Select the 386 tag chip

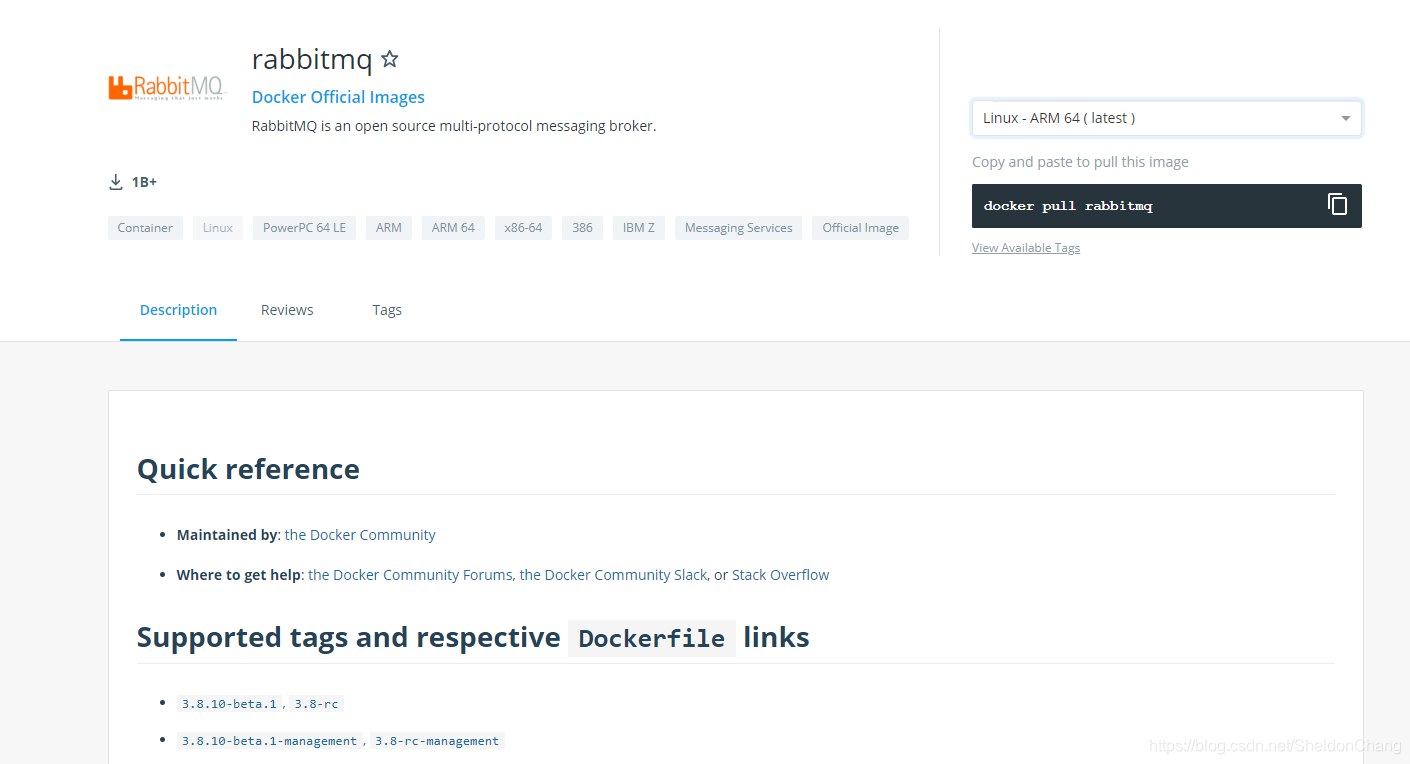582,228
